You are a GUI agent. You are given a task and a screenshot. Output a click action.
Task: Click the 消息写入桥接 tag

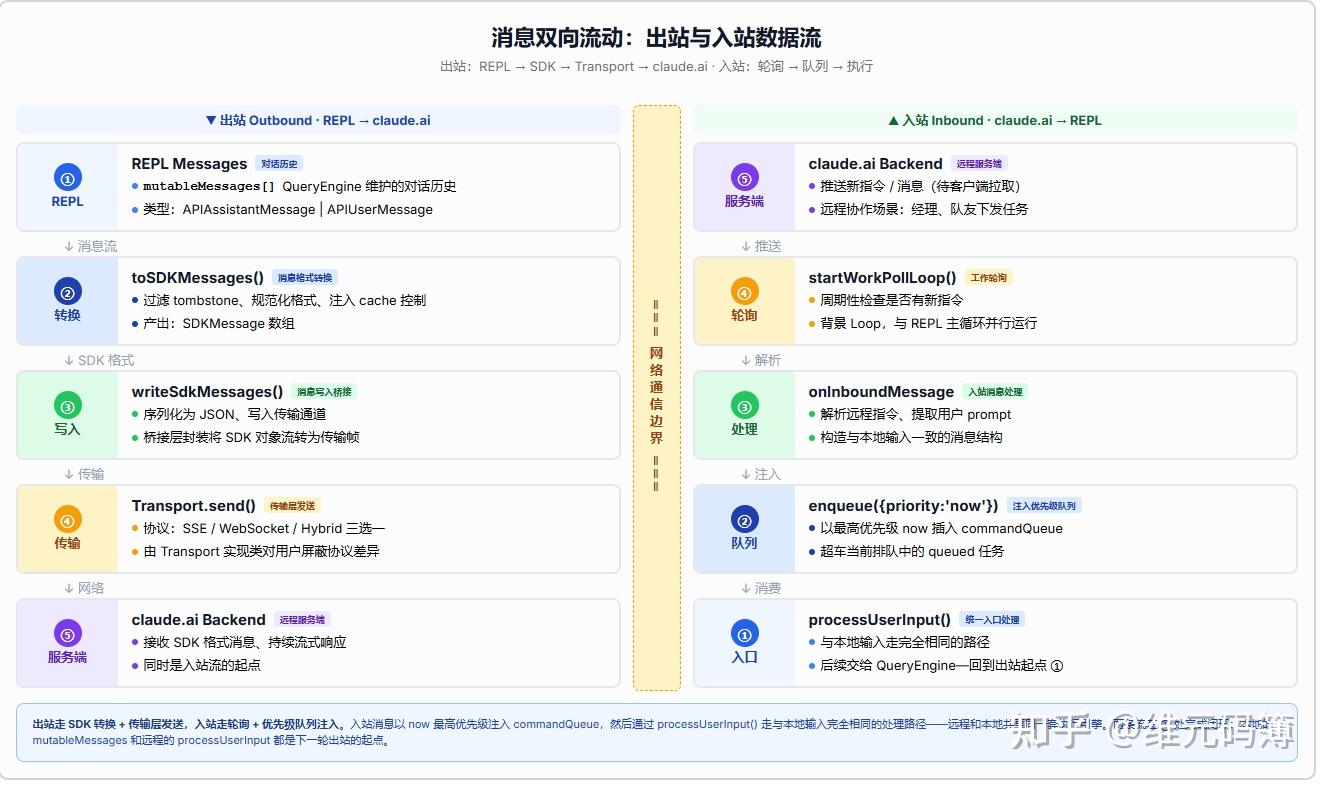coord(325,392)
